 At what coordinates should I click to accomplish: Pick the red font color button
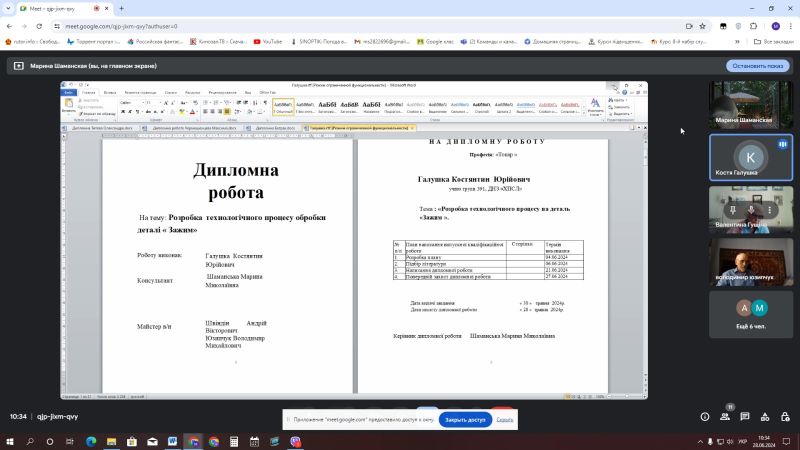(192, 111)
